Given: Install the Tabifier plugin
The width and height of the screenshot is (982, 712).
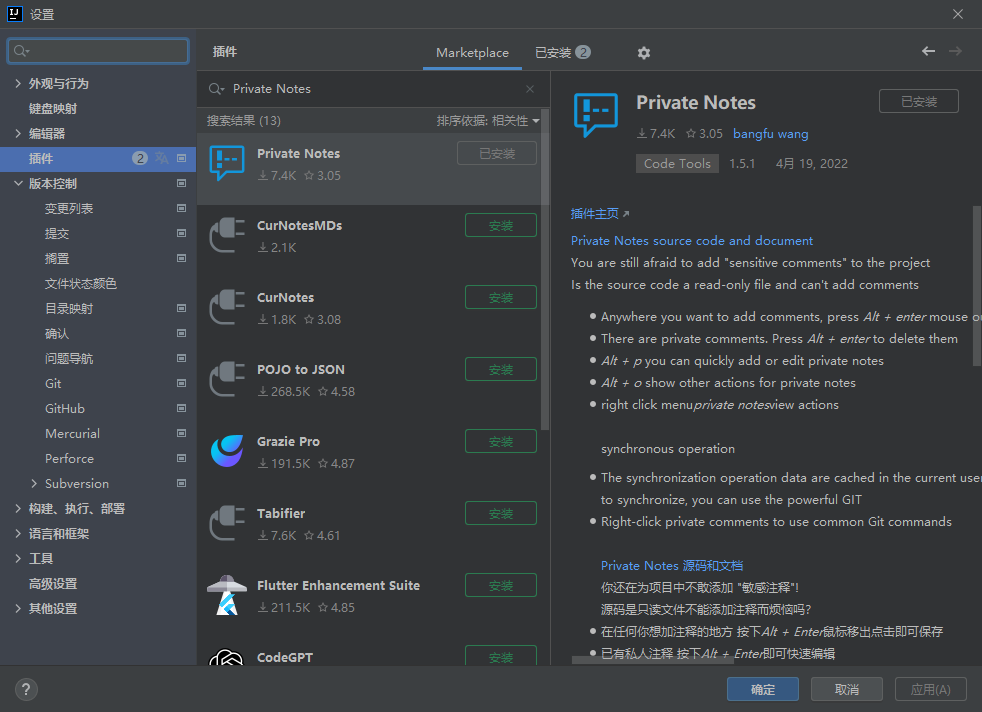Looking at the screenshot, I should (x=500, y=513).
